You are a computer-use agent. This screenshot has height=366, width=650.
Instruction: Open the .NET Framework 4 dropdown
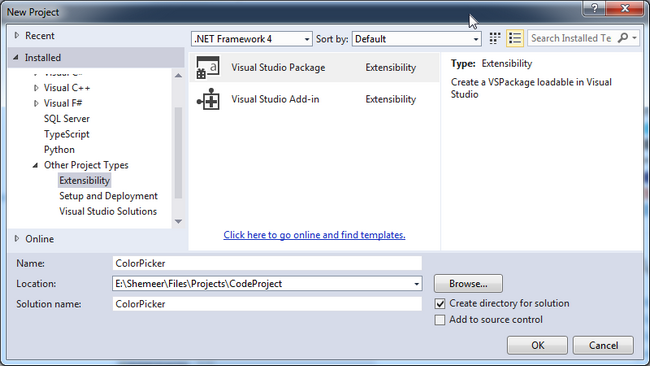(x=252, y=39)
